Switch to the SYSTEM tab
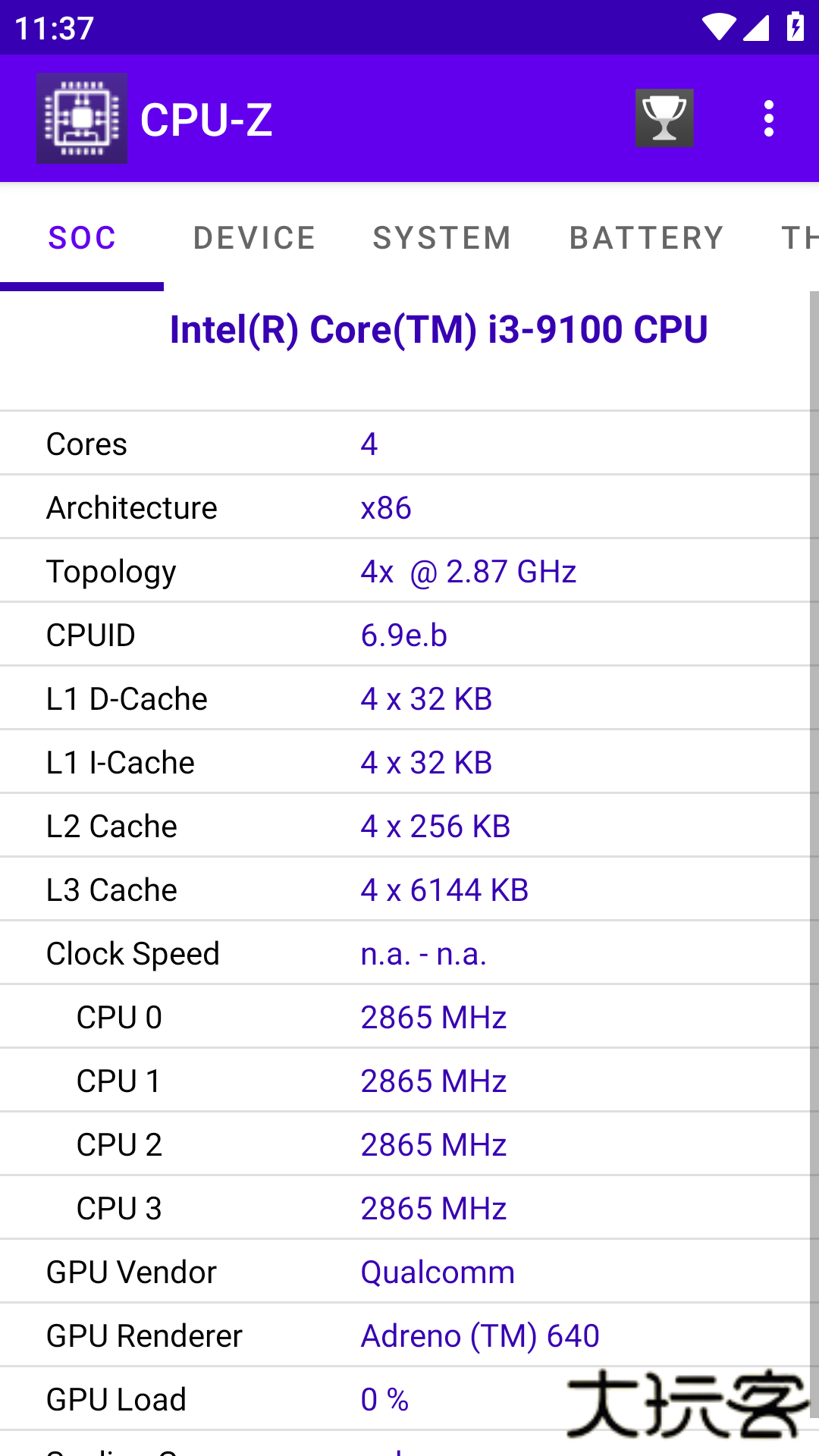This screenshot has height=1456, width=819. [441, 237]
